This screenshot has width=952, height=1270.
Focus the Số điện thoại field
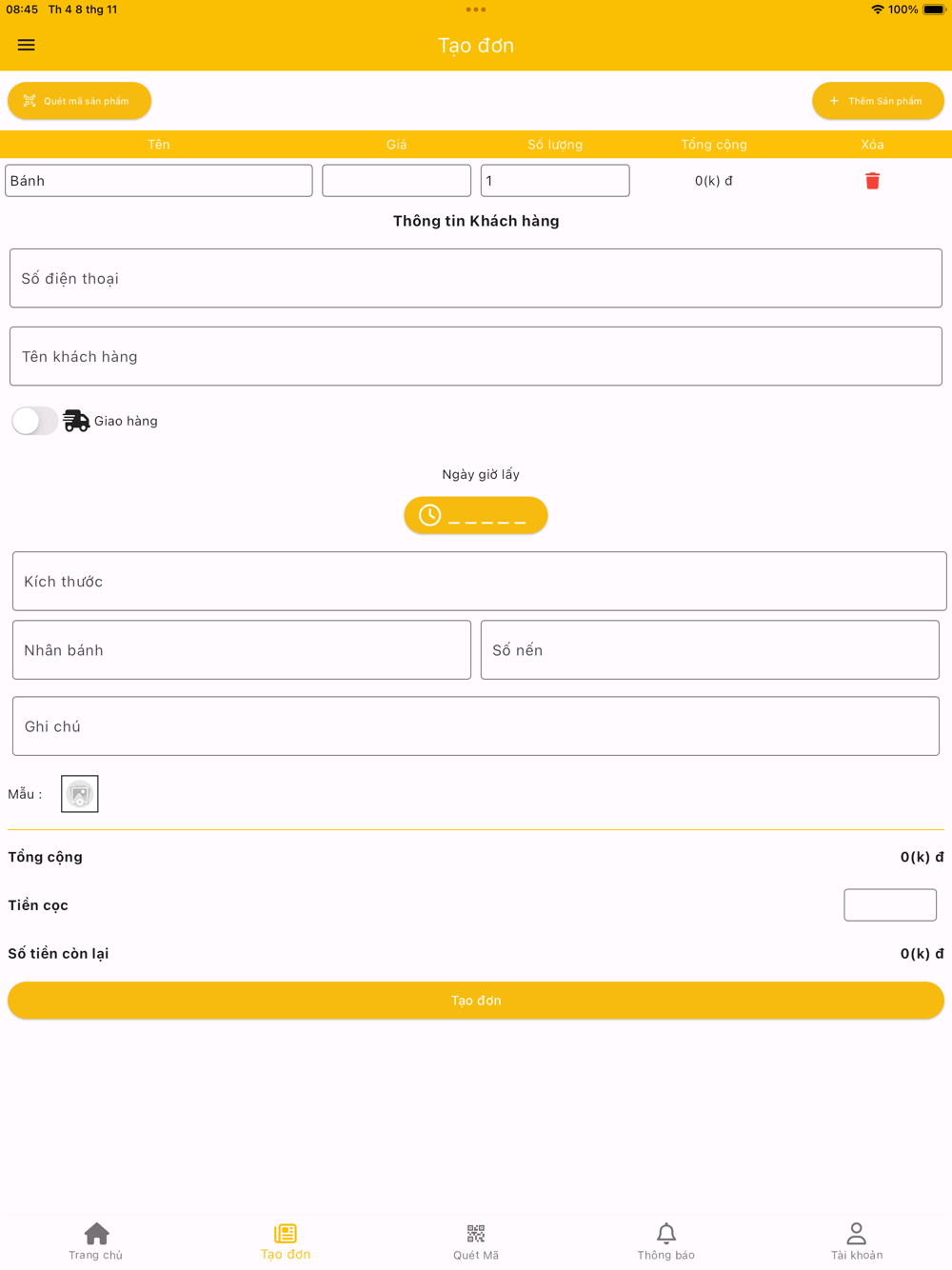tap(476, 278)
